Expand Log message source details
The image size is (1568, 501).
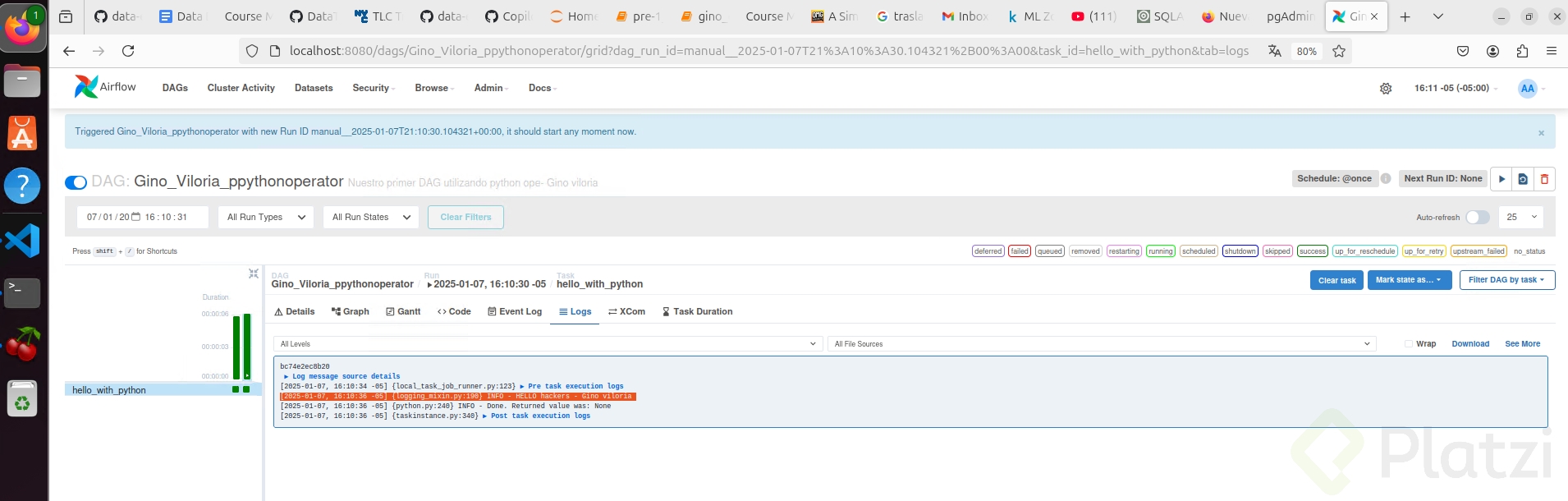pyautogui.click(x=342, y=376)
